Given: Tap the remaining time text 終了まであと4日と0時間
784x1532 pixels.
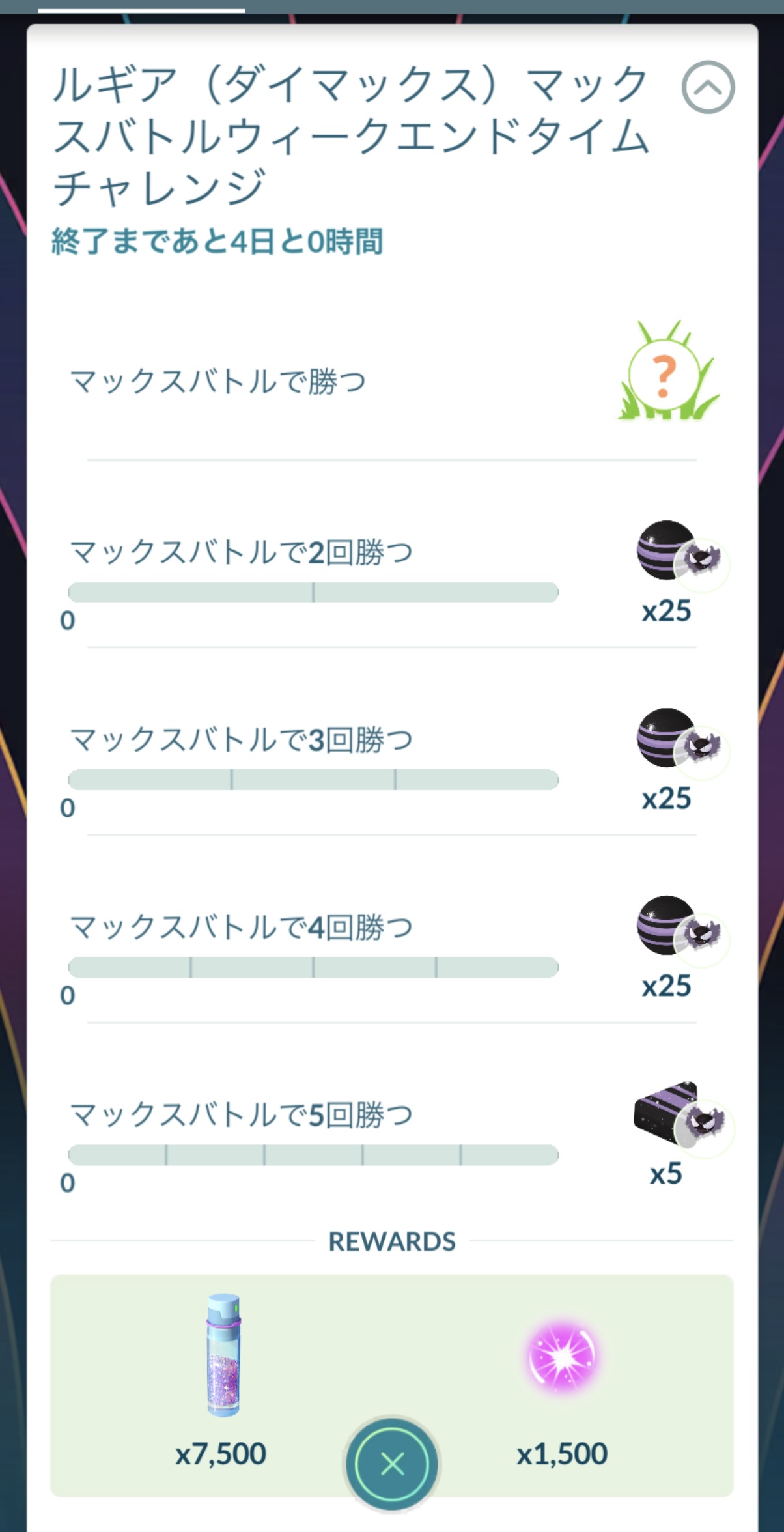Looking at the screenshot, I should (217, 242).
